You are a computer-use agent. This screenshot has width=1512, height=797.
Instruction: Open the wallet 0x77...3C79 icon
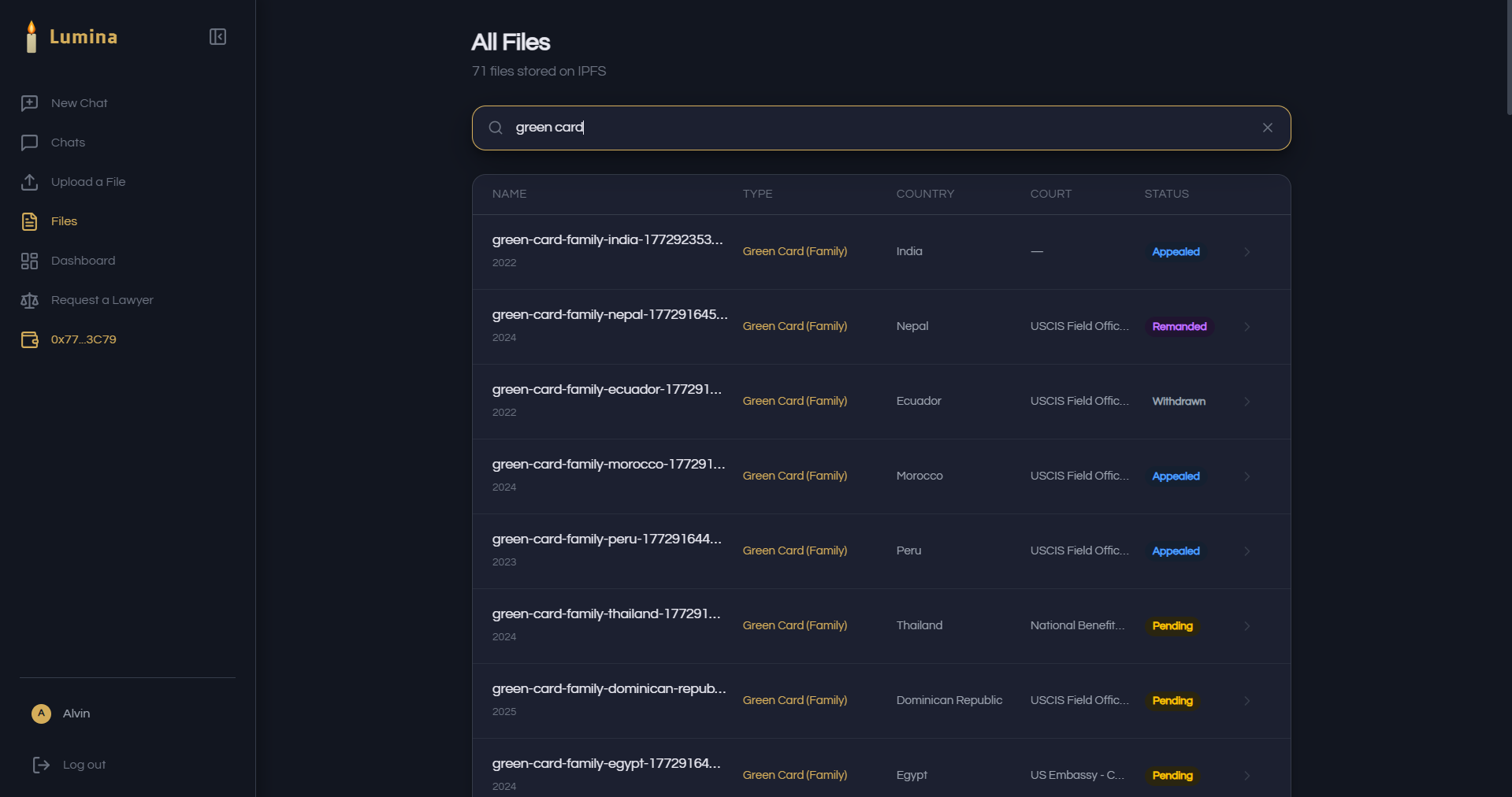click(29, 339)
